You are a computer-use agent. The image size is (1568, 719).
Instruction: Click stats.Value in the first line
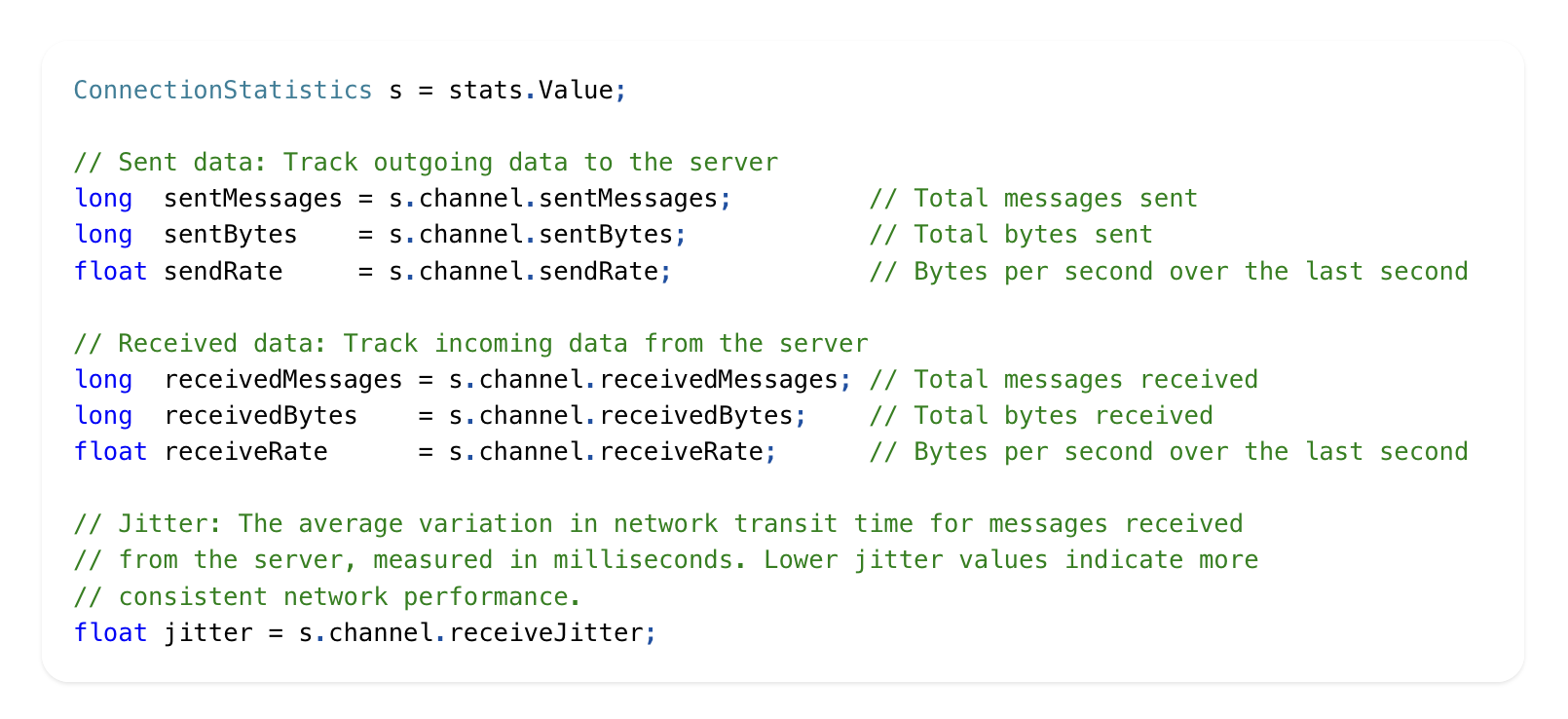(531, 91)
